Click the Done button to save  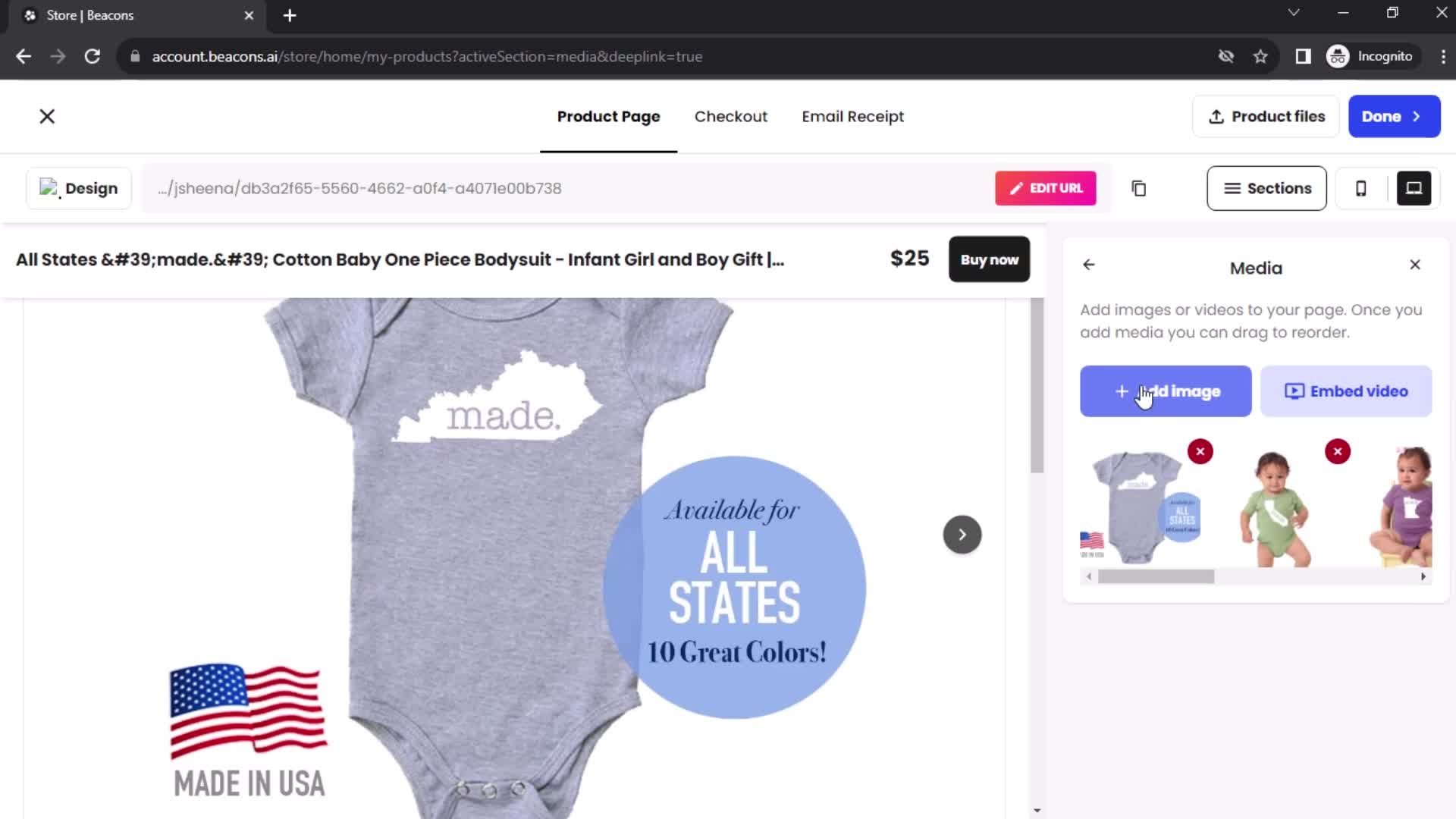click(x=1391, y=116)
